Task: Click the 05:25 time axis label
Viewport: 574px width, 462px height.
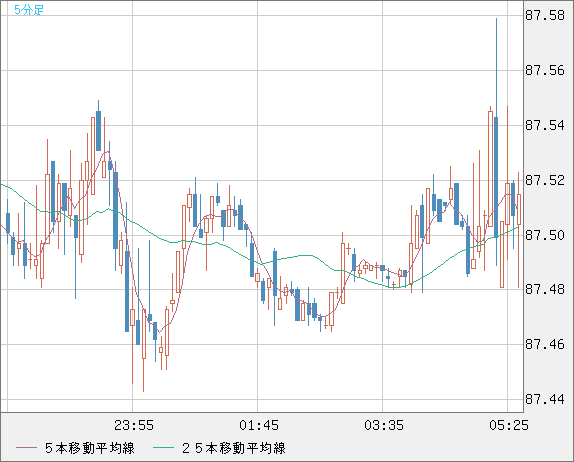Action: pyautogui.click(x=509, y=425)
